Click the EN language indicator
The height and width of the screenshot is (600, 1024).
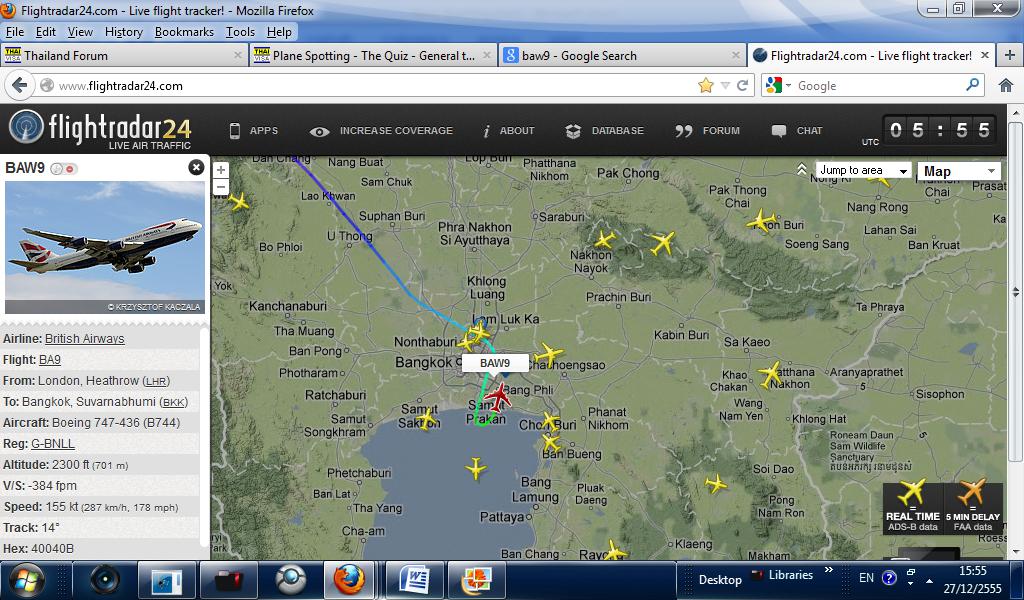[867, 578]
